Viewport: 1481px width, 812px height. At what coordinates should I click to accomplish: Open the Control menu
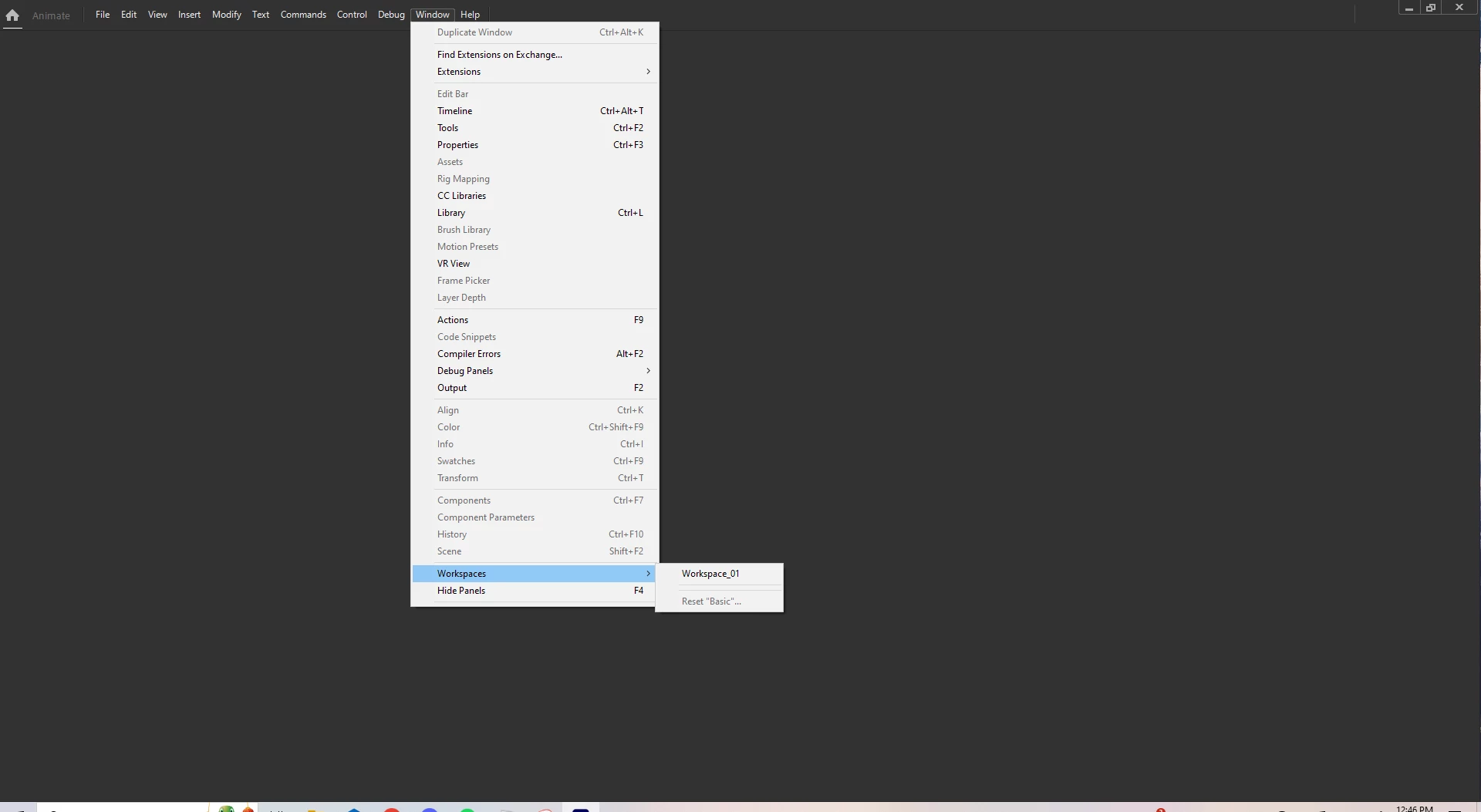pos(352,15)
